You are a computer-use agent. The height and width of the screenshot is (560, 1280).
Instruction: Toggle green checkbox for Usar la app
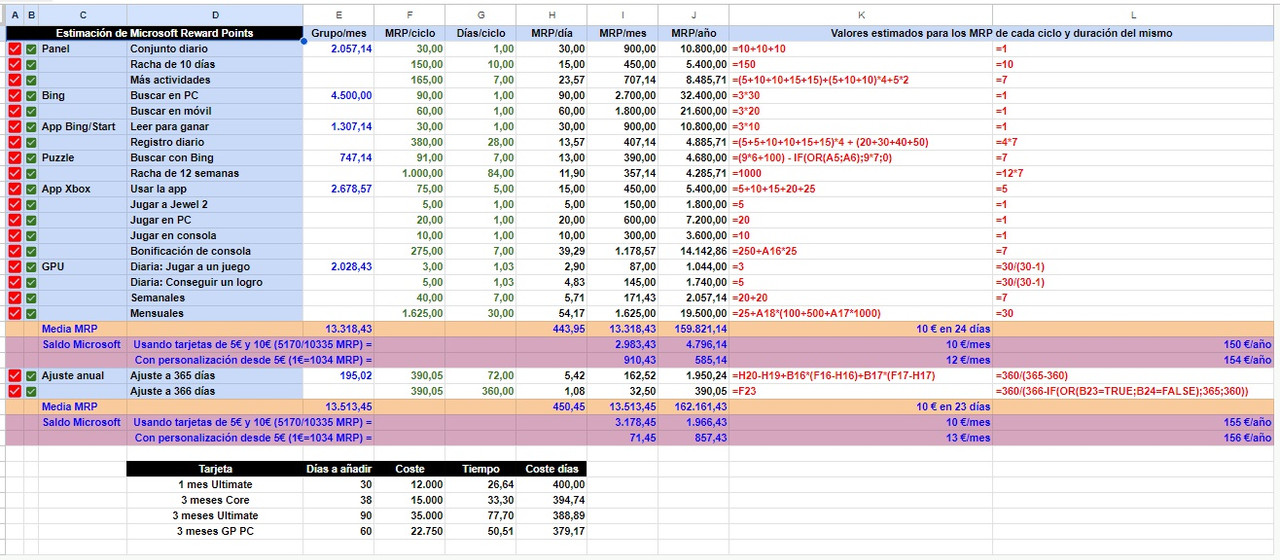click(x=31, y=189)
